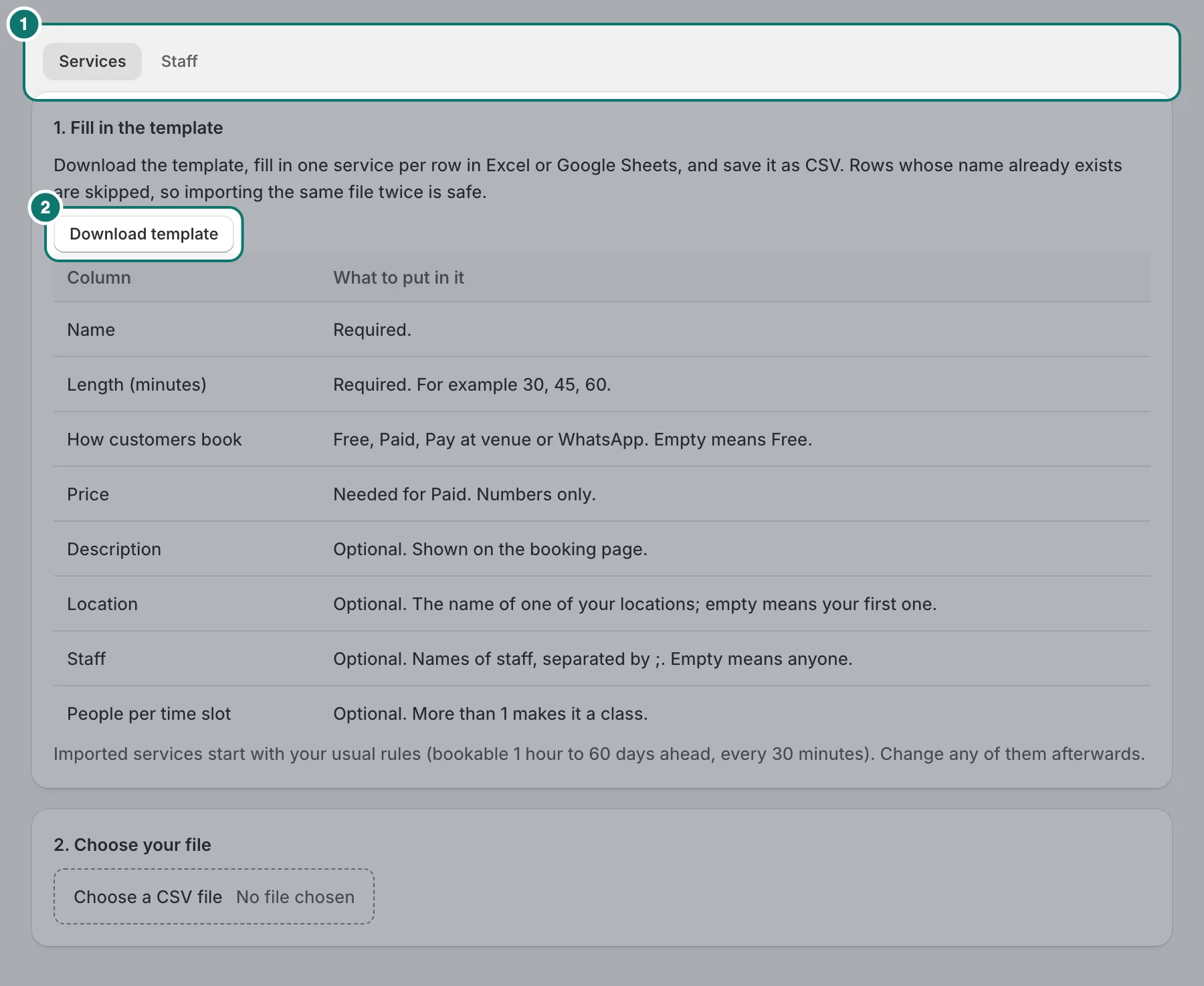
Task: Click the 'Location' row label
Action: coord(102,604)
